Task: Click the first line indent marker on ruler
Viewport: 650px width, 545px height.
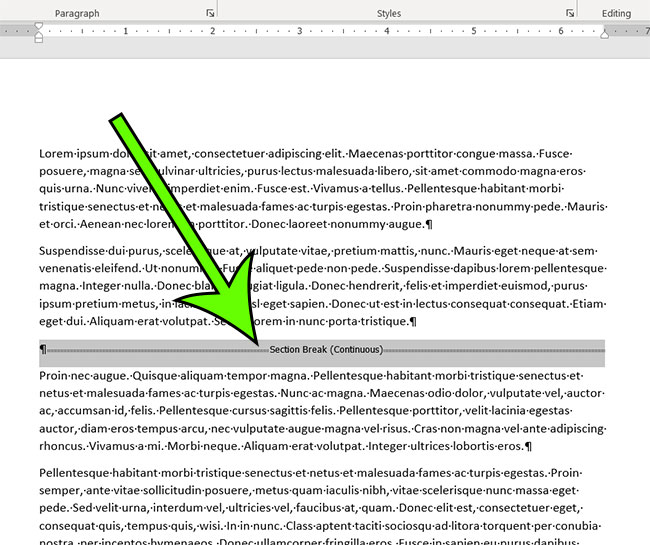Action: pos(39,26)
